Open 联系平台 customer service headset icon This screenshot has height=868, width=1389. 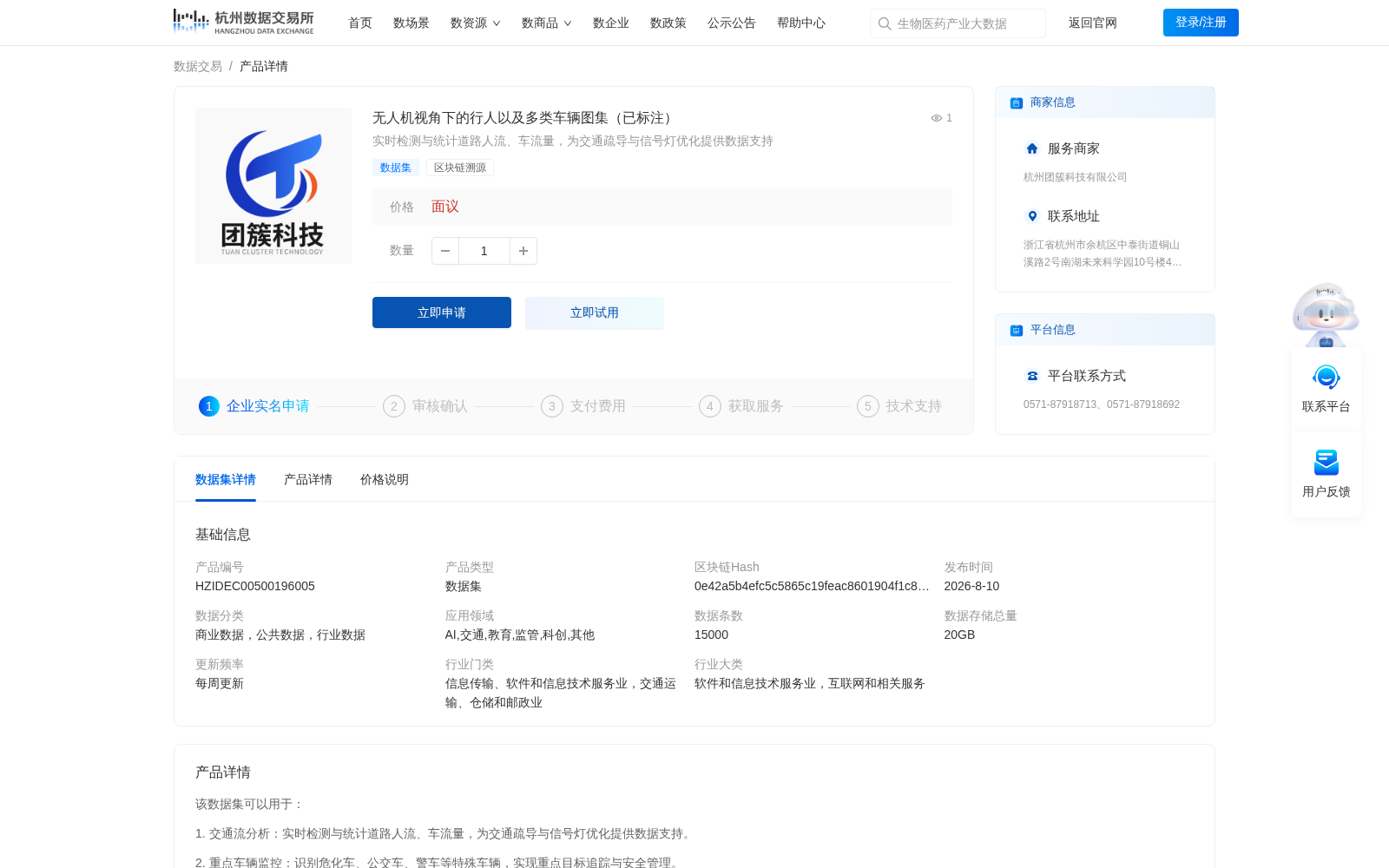1326,378
